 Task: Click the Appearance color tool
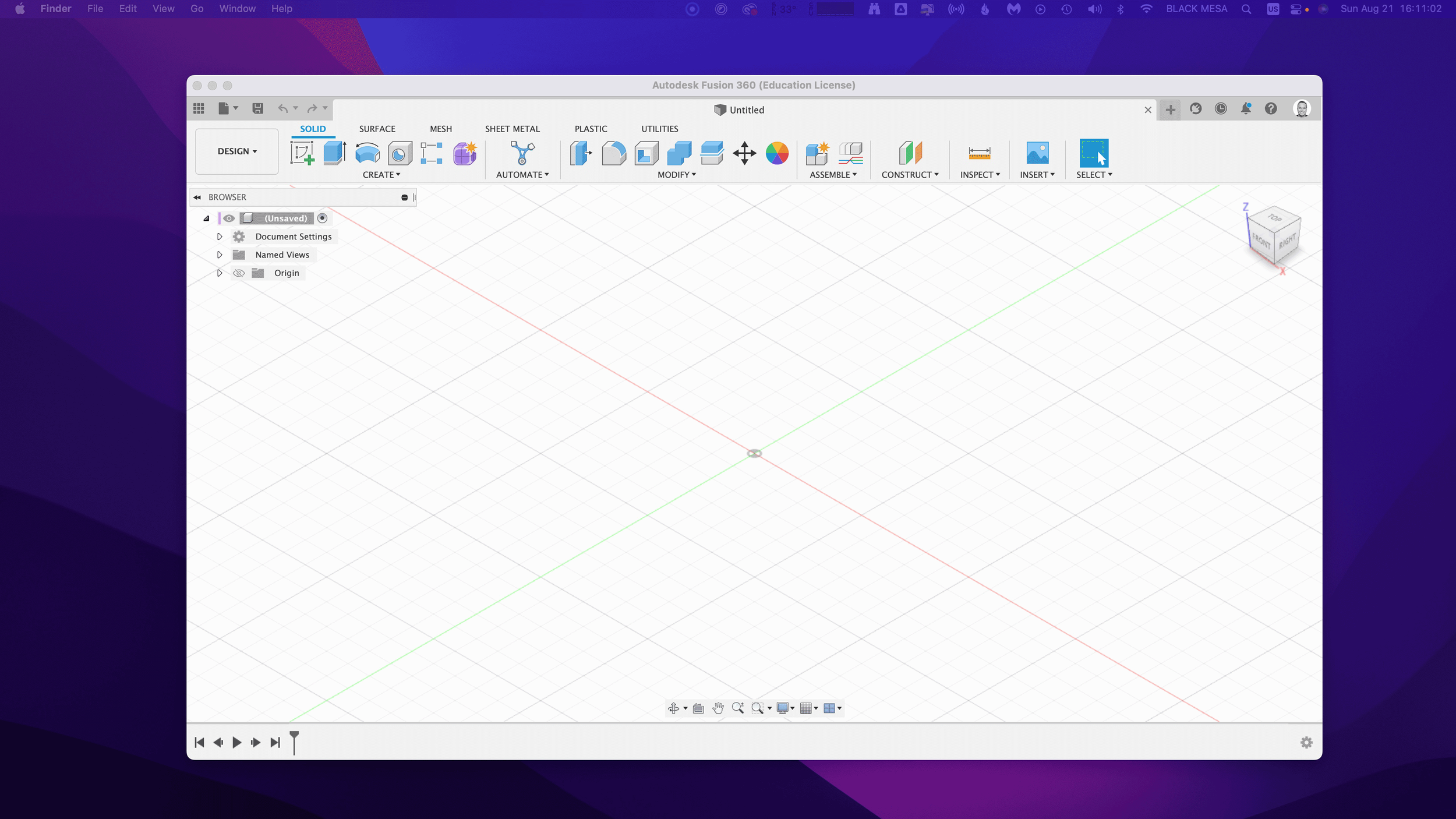tap(777, 153)
